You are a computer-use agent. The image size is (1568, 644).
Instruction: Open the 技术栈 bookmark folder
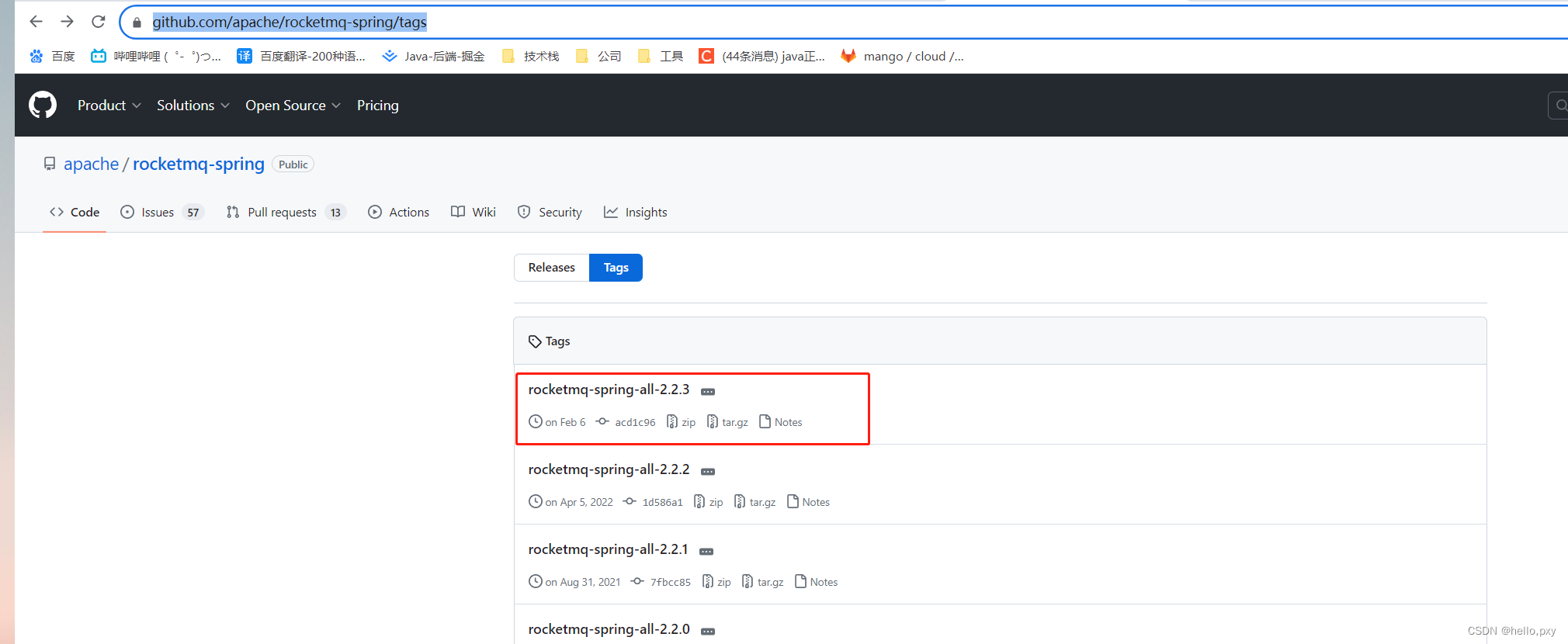coord(531,56)
